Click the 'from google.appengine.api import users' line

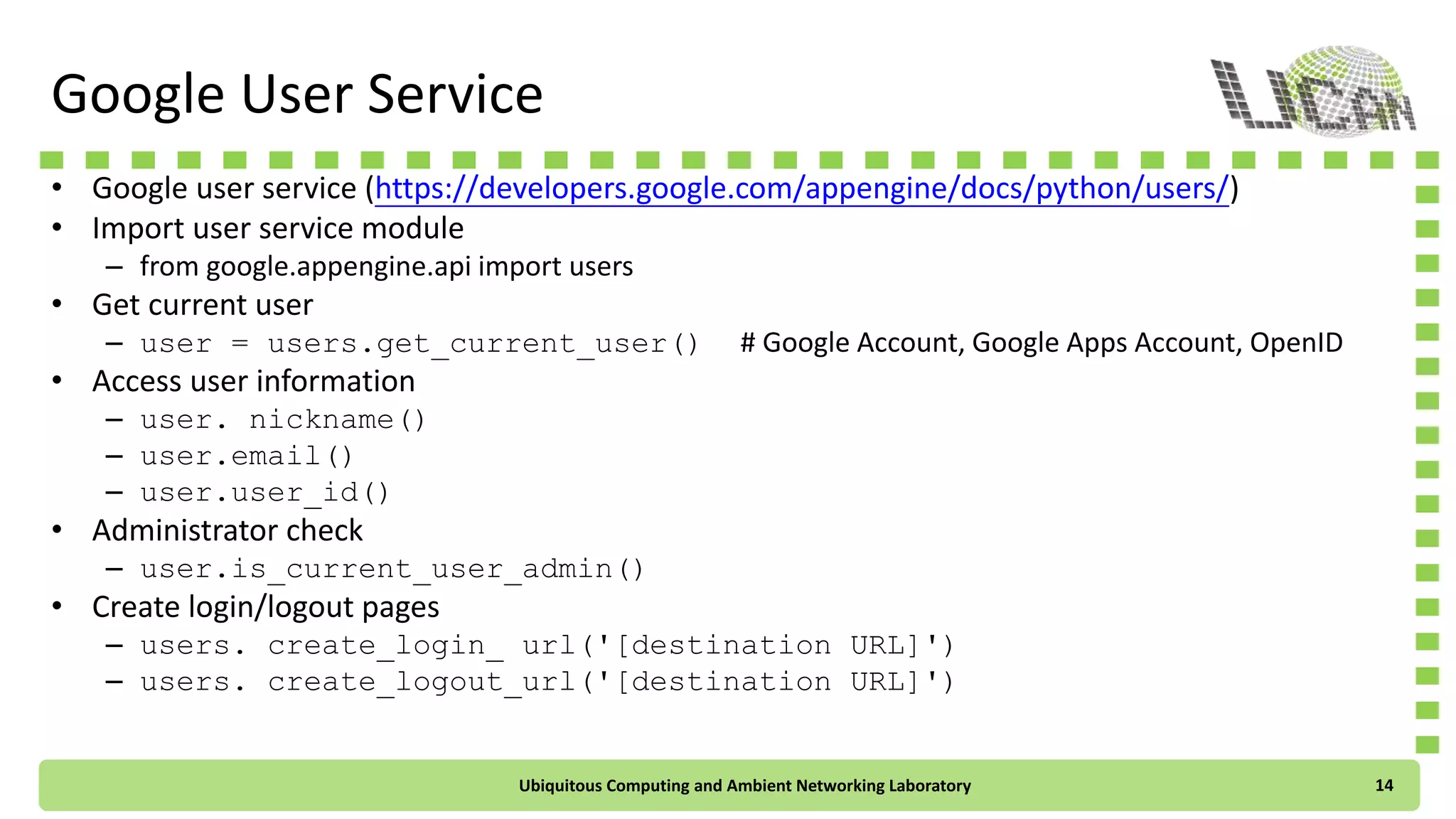pos(386,267)
